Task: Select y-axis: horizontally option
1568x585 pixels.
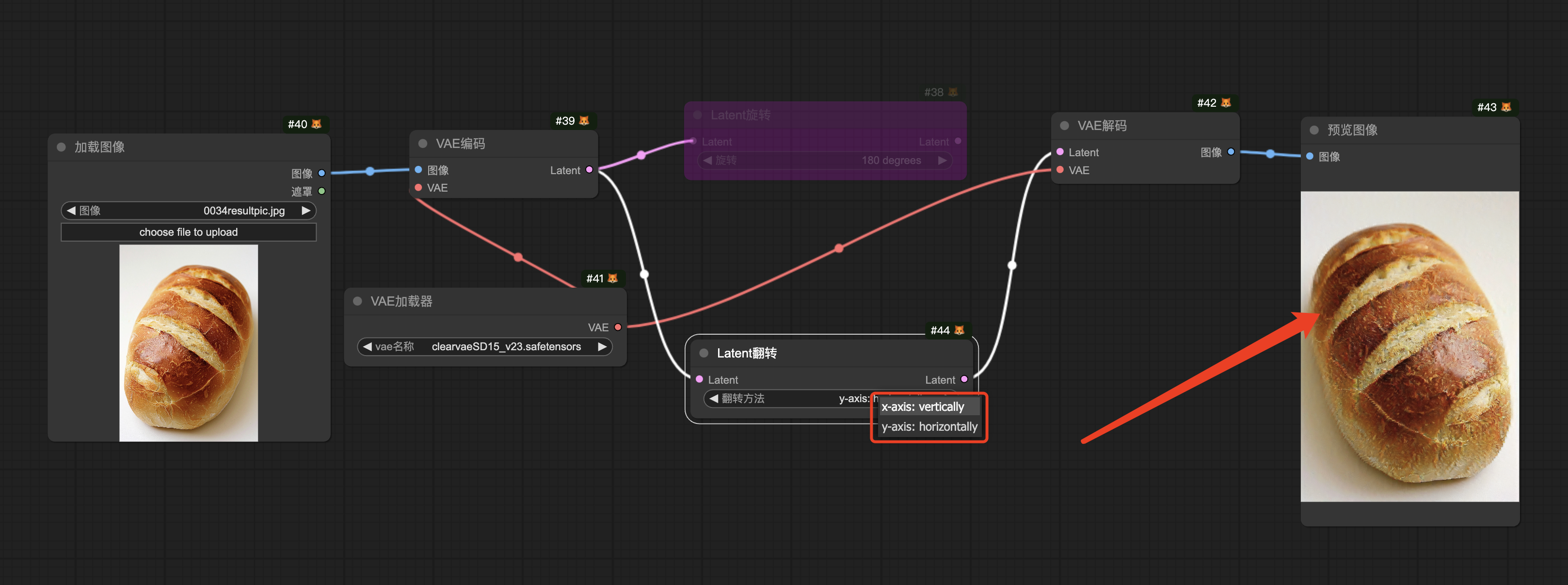Action: [x=929, y=427]
